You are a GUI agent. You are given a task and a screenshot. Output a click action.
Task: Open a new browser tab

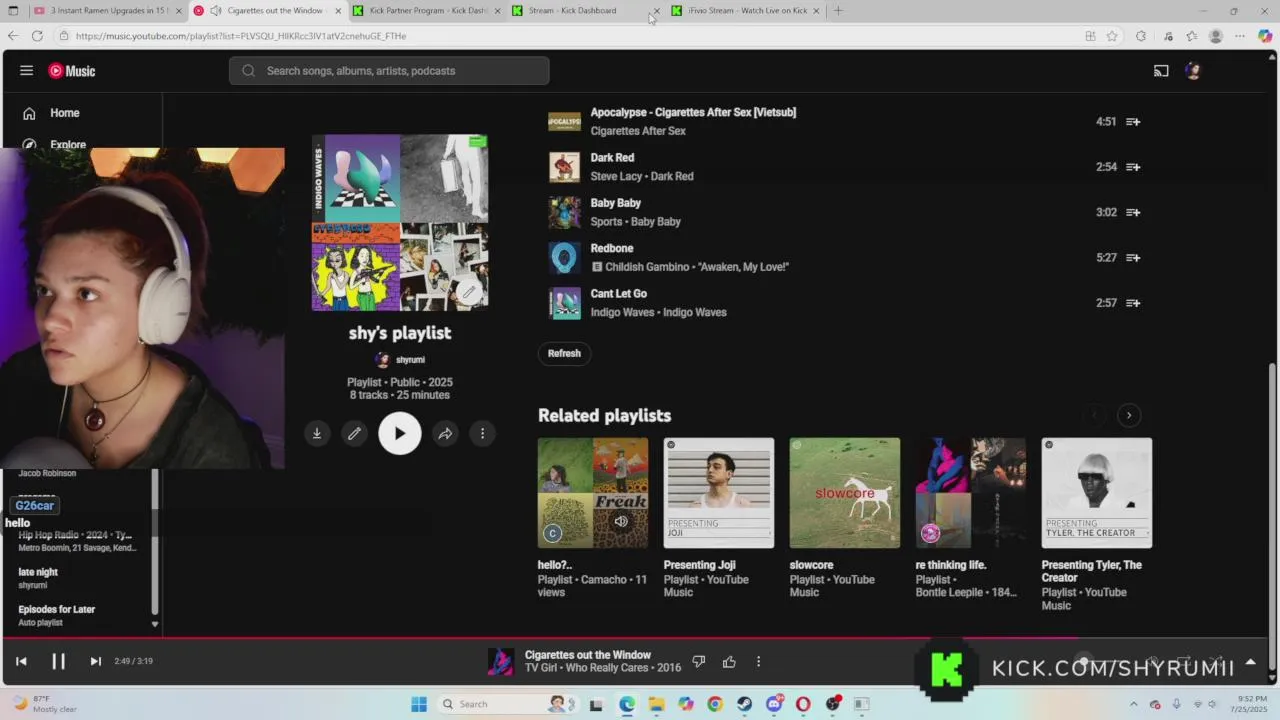click(x=838, y=11)
